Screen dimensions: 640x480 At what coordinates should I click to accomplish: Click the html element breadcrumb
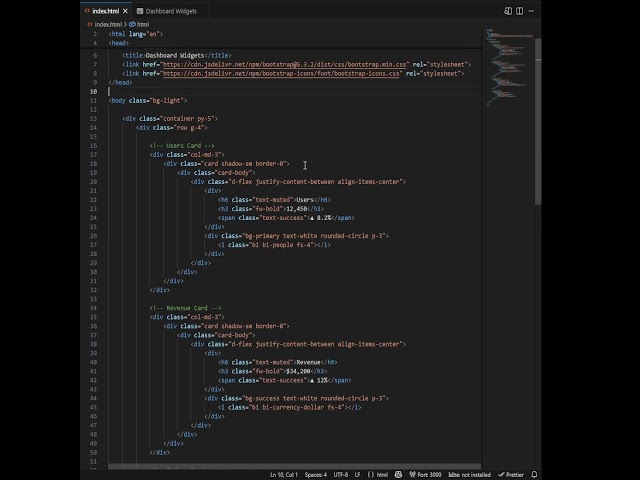tap(141, 24)
